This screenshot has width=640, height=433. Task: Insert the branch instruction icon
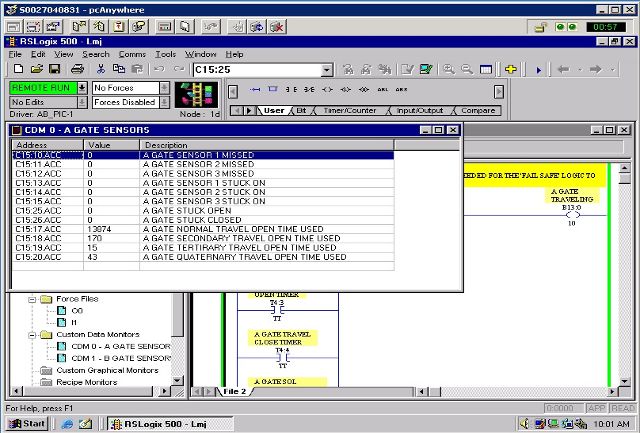(x=273, y=89)
